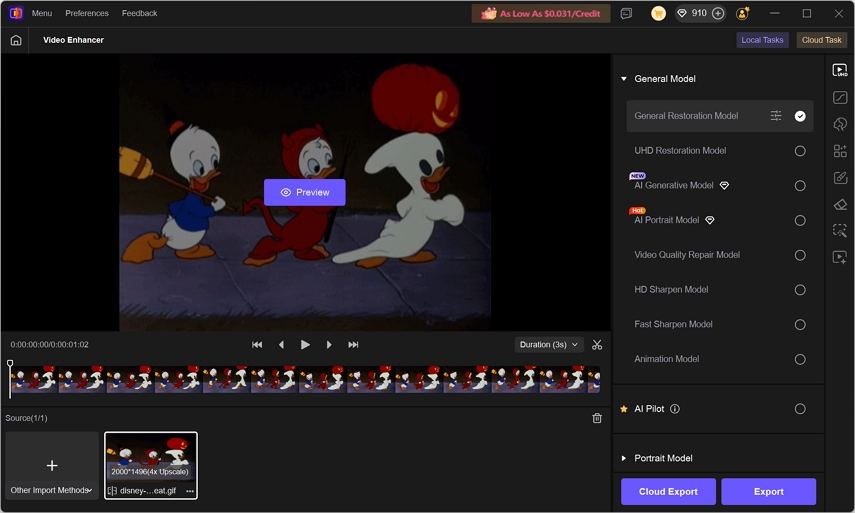
Task: Click the scissors trim icon
Action: [x=597, y=345]
